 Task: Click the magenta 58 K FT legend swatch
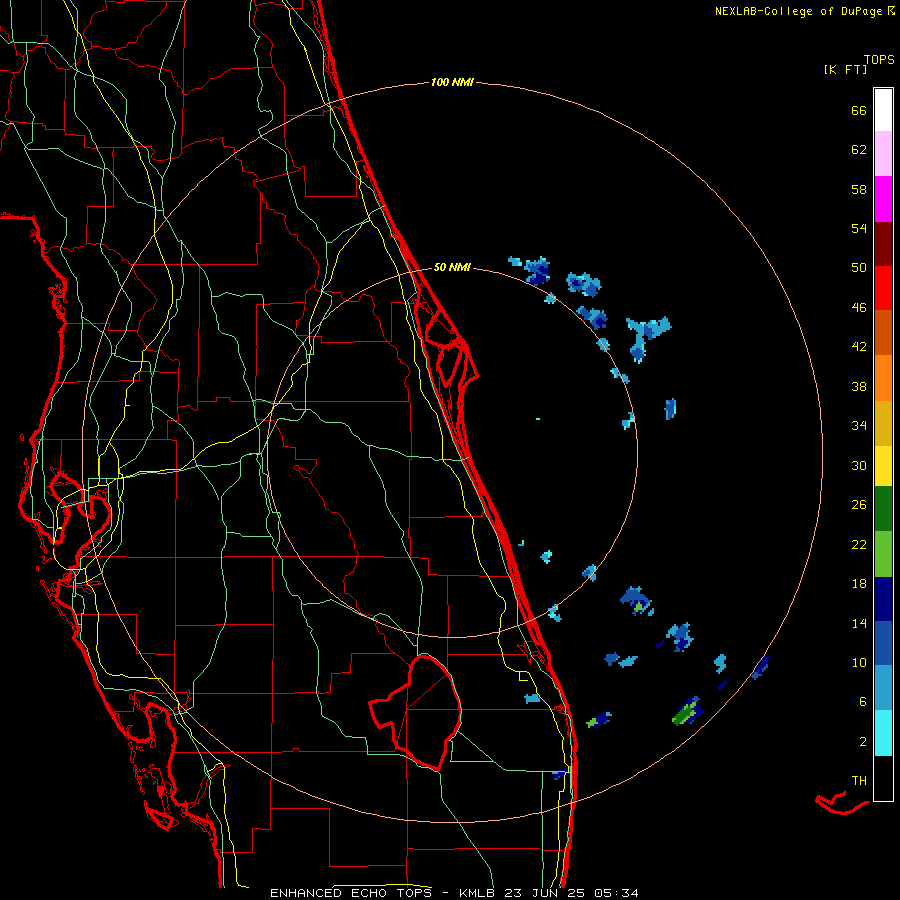click(883, 199)
